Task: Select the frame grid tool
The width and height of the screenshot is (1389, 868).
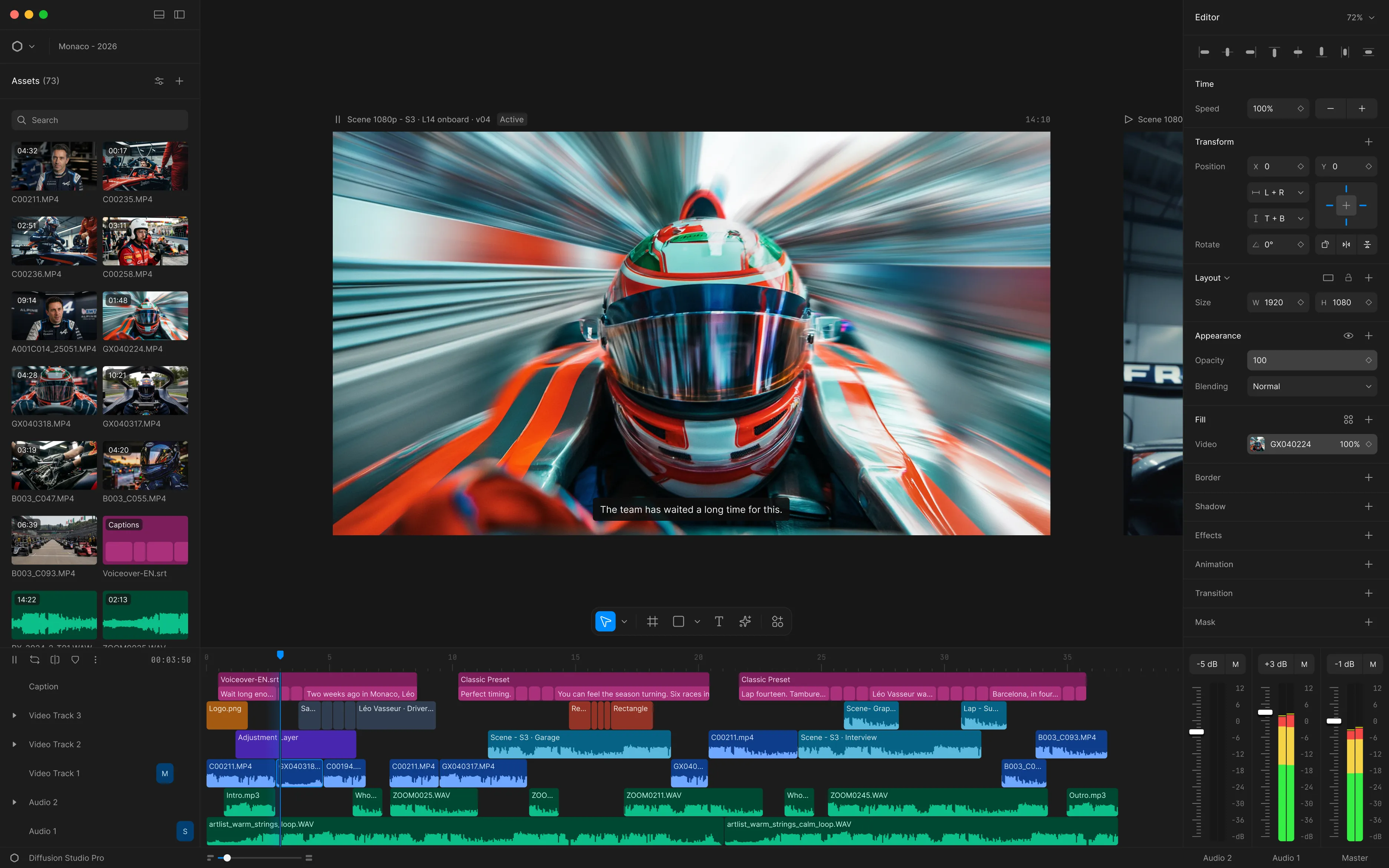Action: 652,621
